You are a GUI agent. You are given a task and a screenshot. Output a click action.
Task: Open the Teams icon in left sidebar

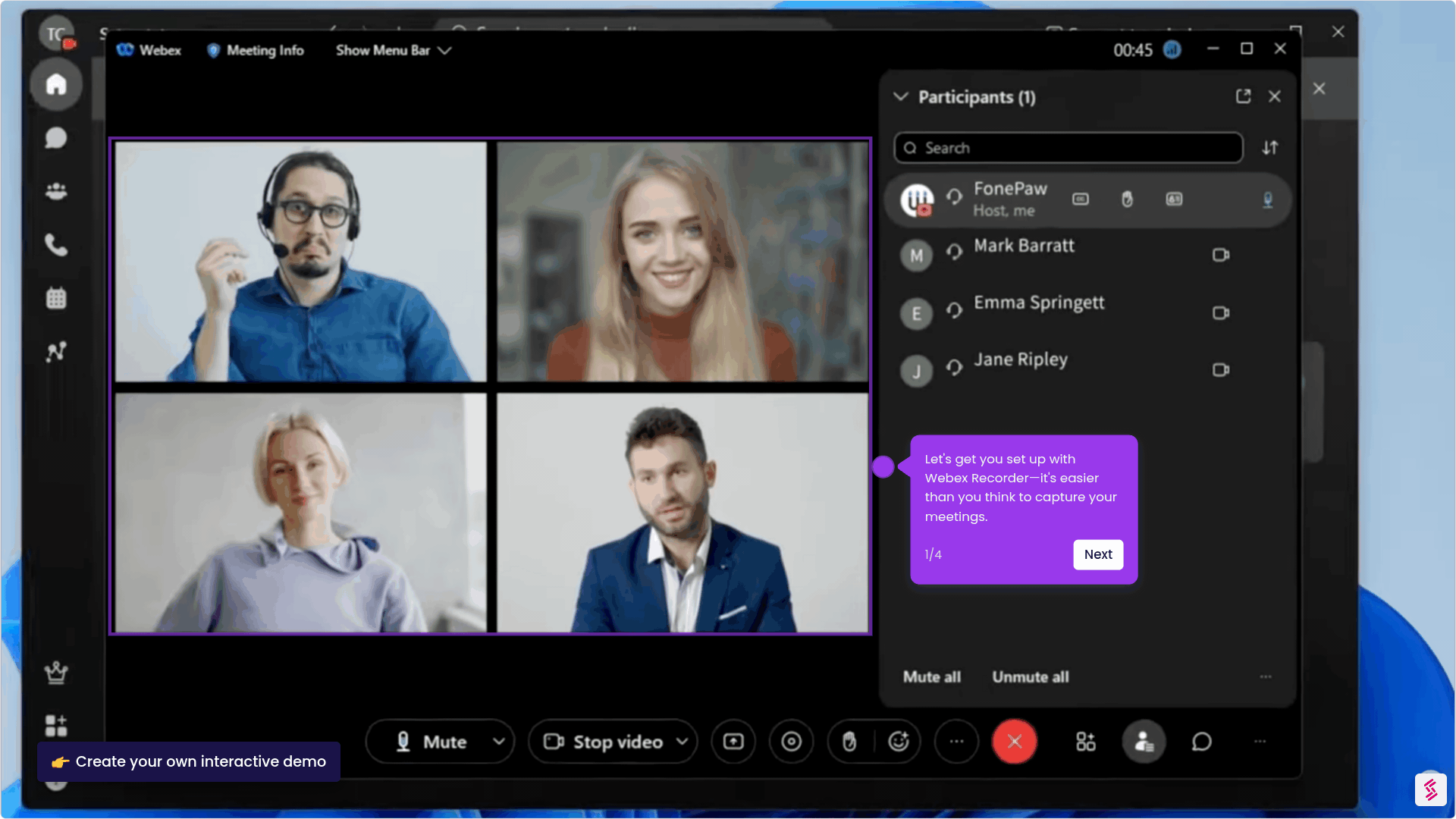click(x=56, y=191)
